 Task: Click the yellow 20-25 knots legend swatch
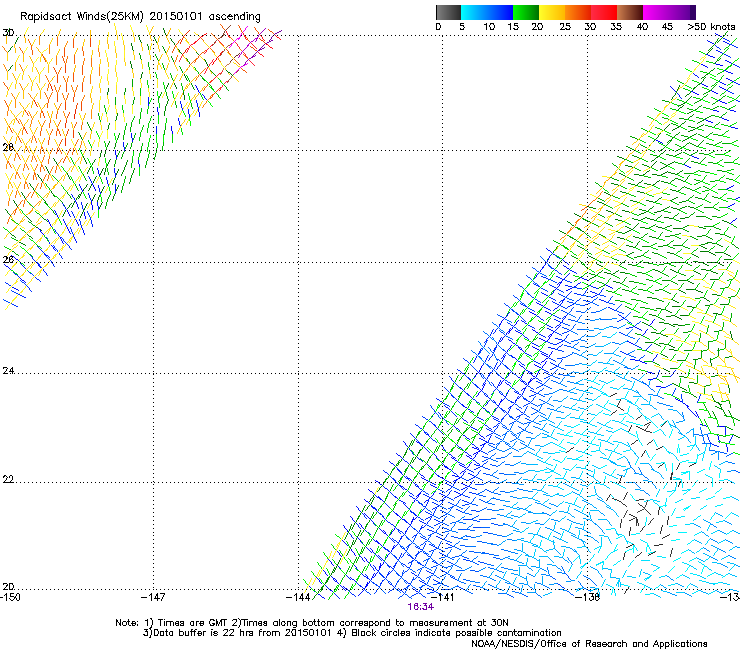click(552, 12)
